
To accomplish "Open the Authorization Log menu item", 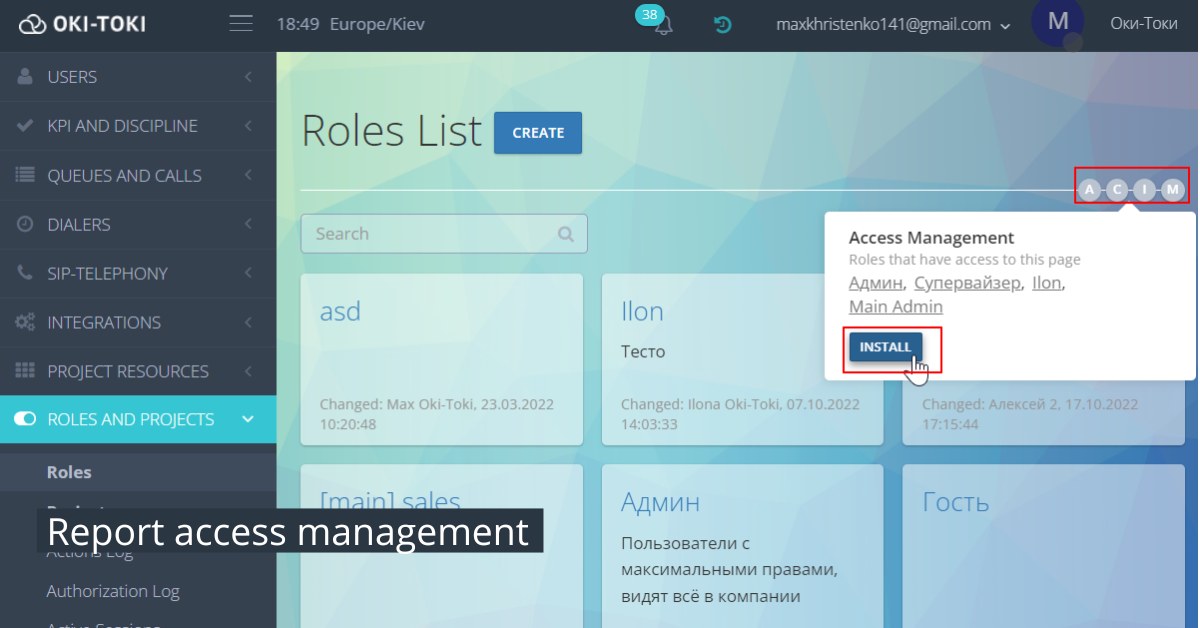I will pos(113,591).
